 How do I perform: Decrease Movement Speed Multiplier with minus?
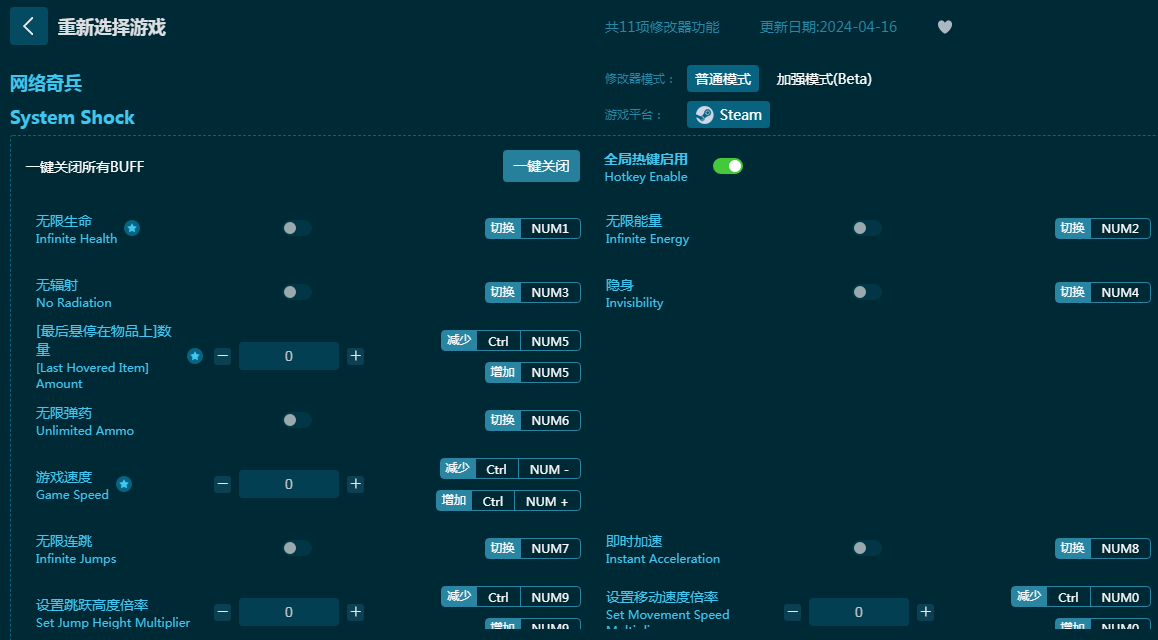point(792,612)
